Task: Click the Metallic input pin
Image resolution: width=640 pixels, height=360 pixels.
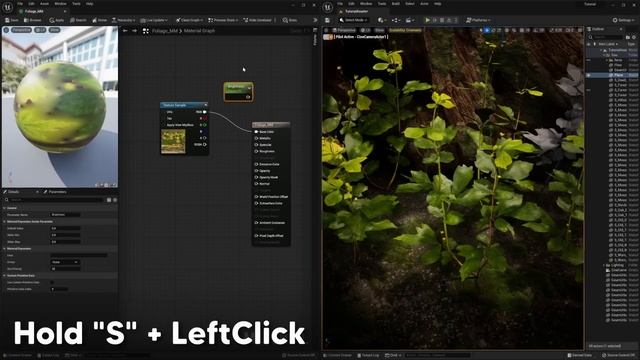Action: 256,138
